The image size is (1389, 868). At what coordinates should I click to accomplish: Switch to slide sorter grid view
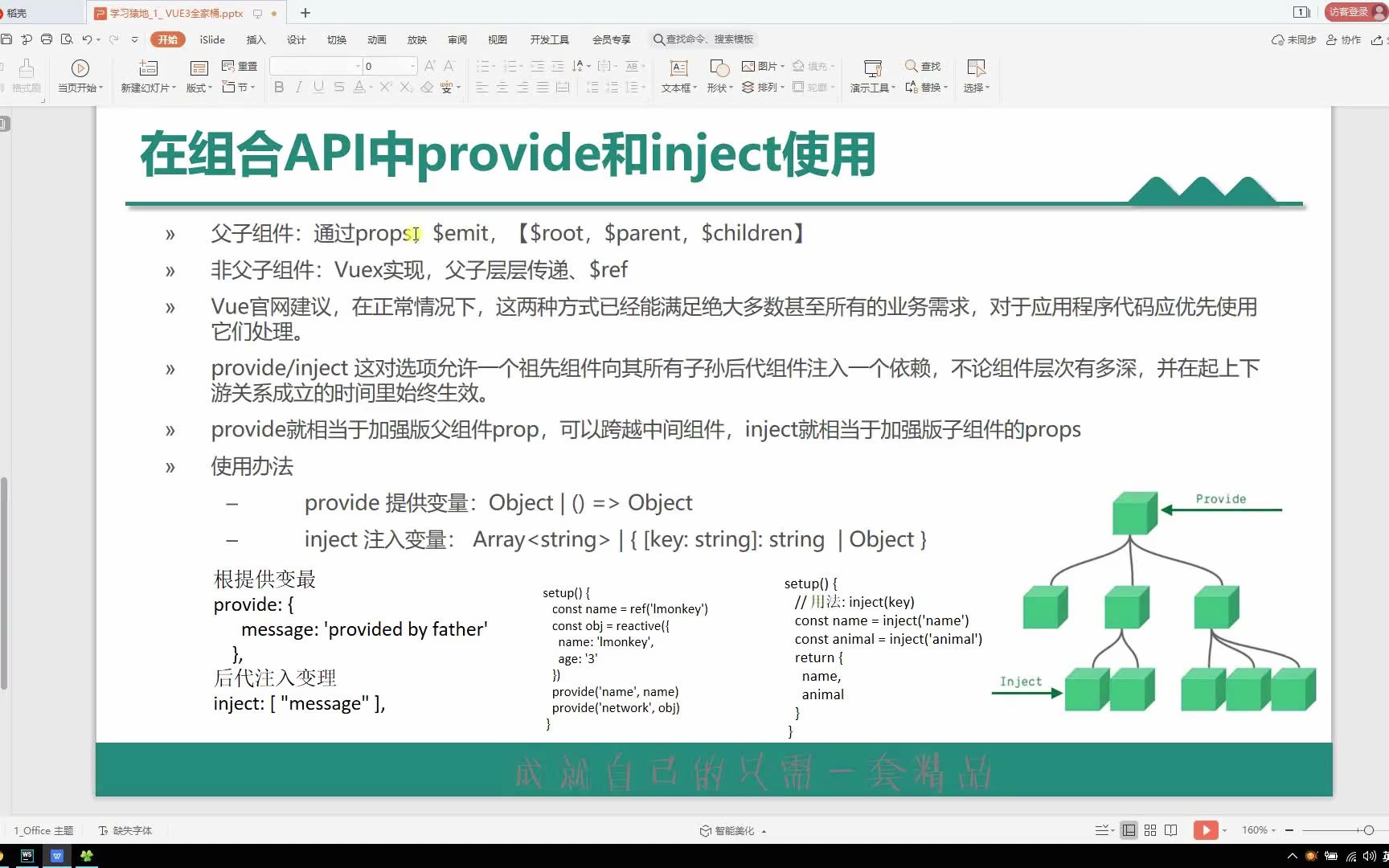coord(1150,830)
